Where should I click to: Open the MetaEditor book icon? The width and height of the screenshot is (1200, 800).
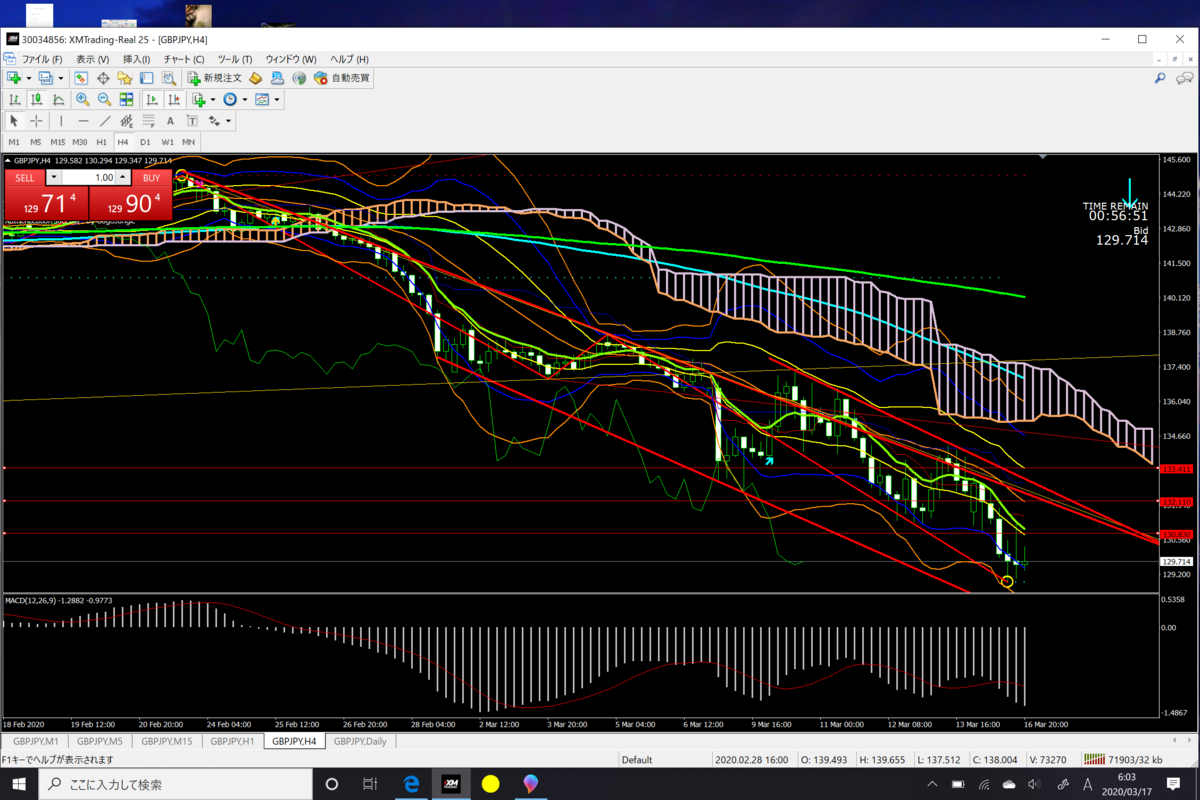[x=256, y=77]
